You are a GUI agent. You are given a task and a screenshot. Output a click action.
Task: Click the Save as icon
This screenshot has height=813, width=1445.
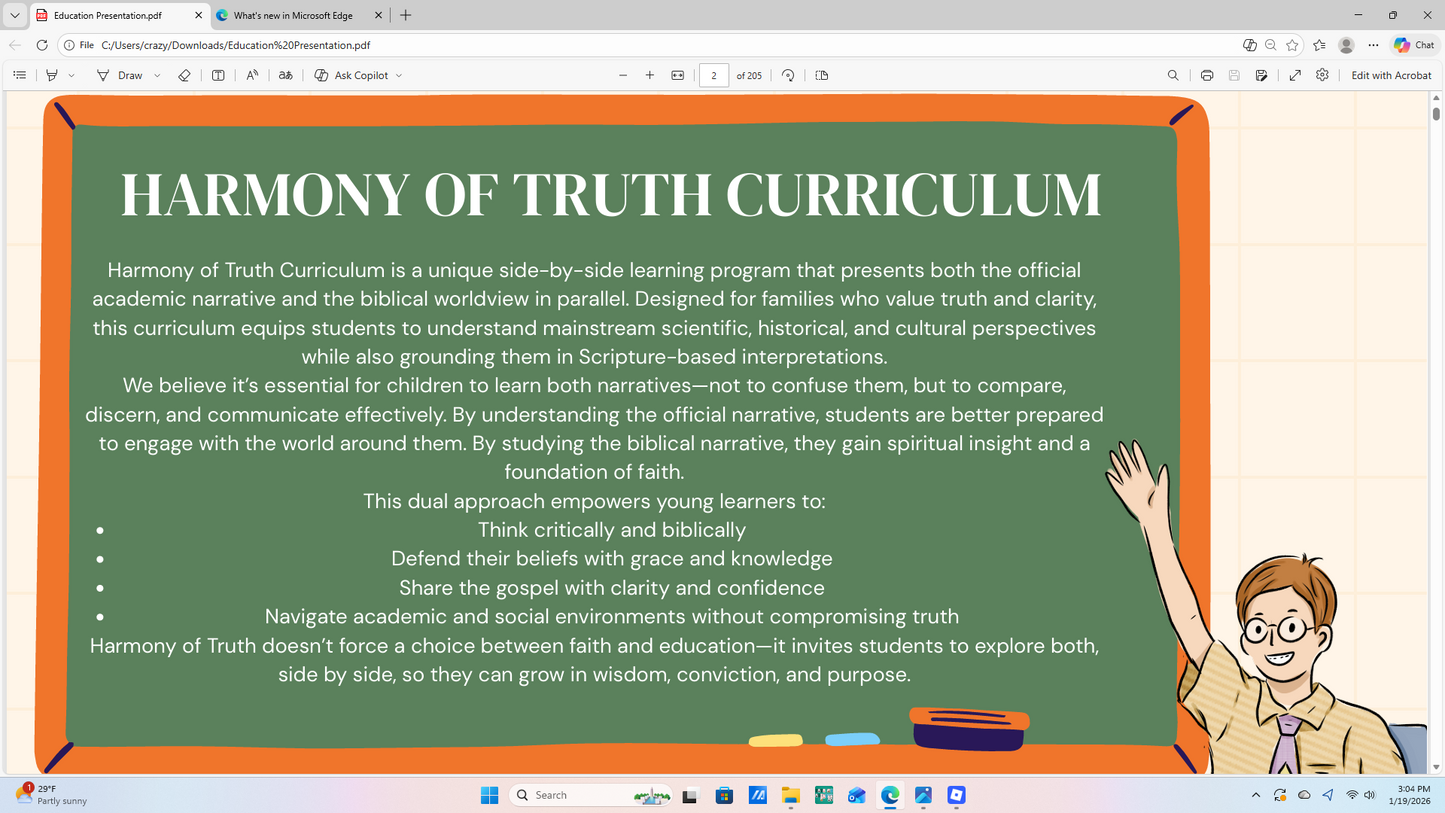[1262, 75]
